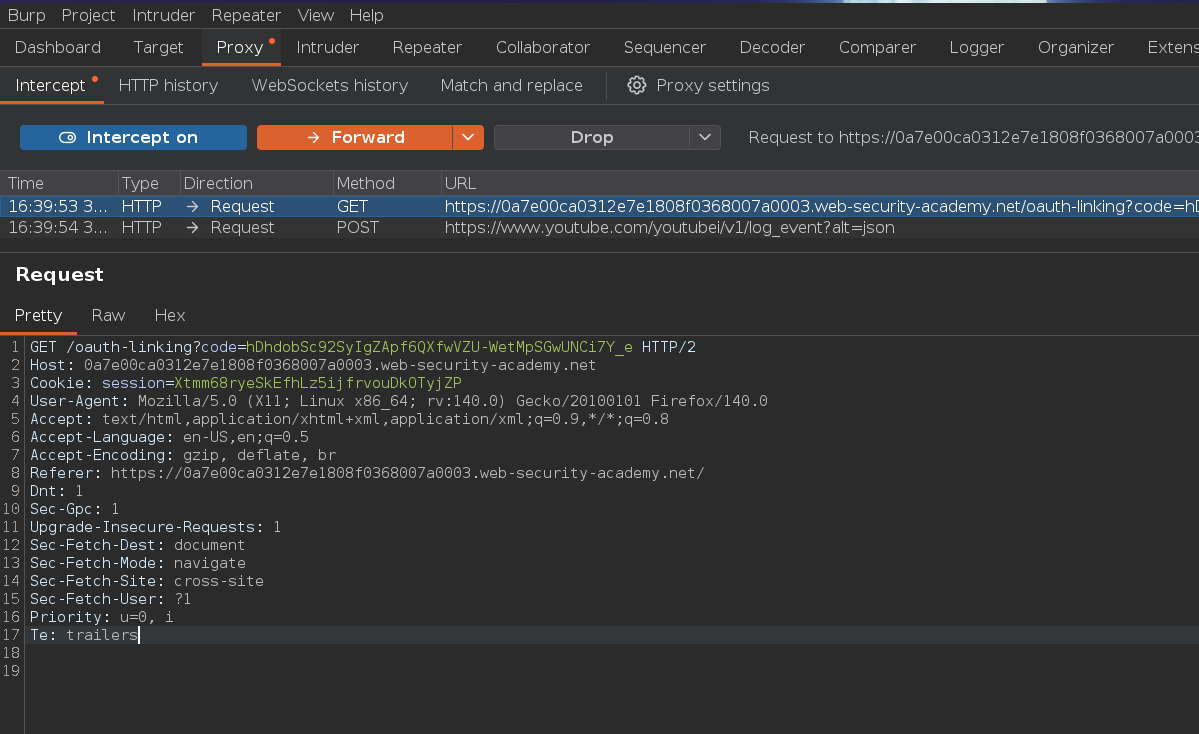Switch to the Repeater tool tab
1199x734 pixels.
click(x=427, y=47)
